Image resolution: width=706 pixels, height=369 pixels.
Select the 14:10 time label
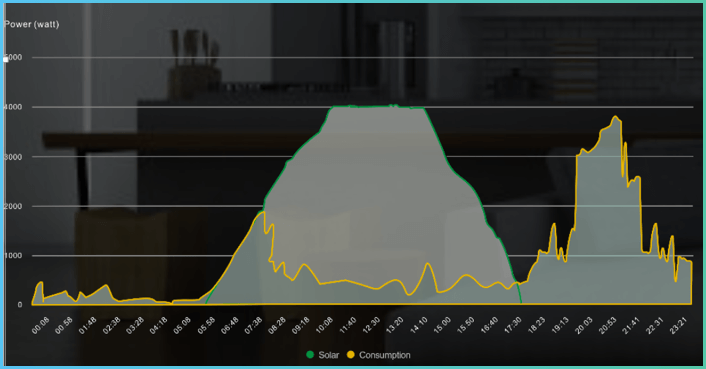coord(419,325)
